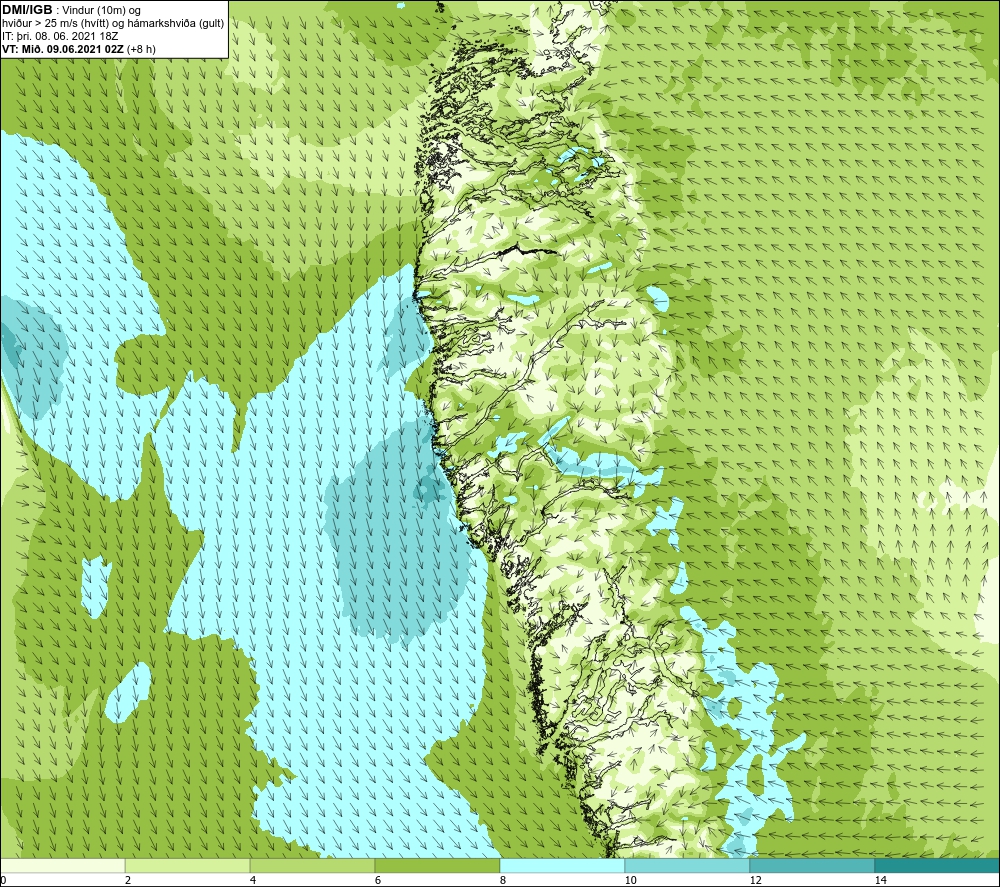1000x887 pixels.
Task: Click the 'IT: þri. 08. 06. 2021 18Z' line
Action: point(60,36)
